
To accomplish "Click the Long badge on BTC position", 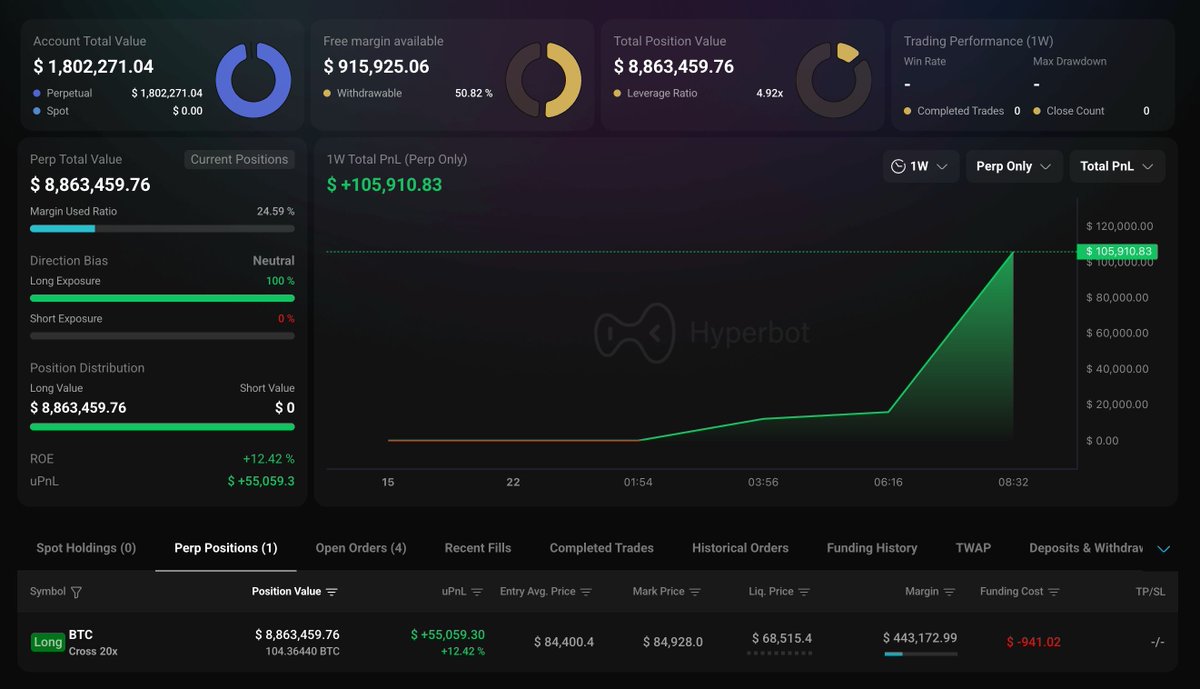I will [x=47, y=642].
